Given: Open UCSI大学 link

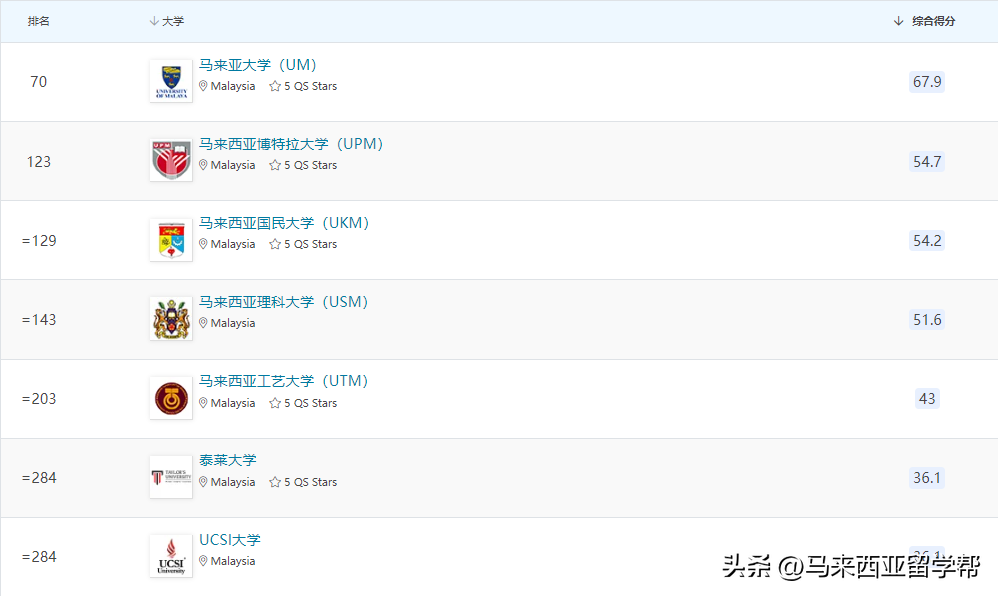Looking at the screenshot, I should 230,539.
